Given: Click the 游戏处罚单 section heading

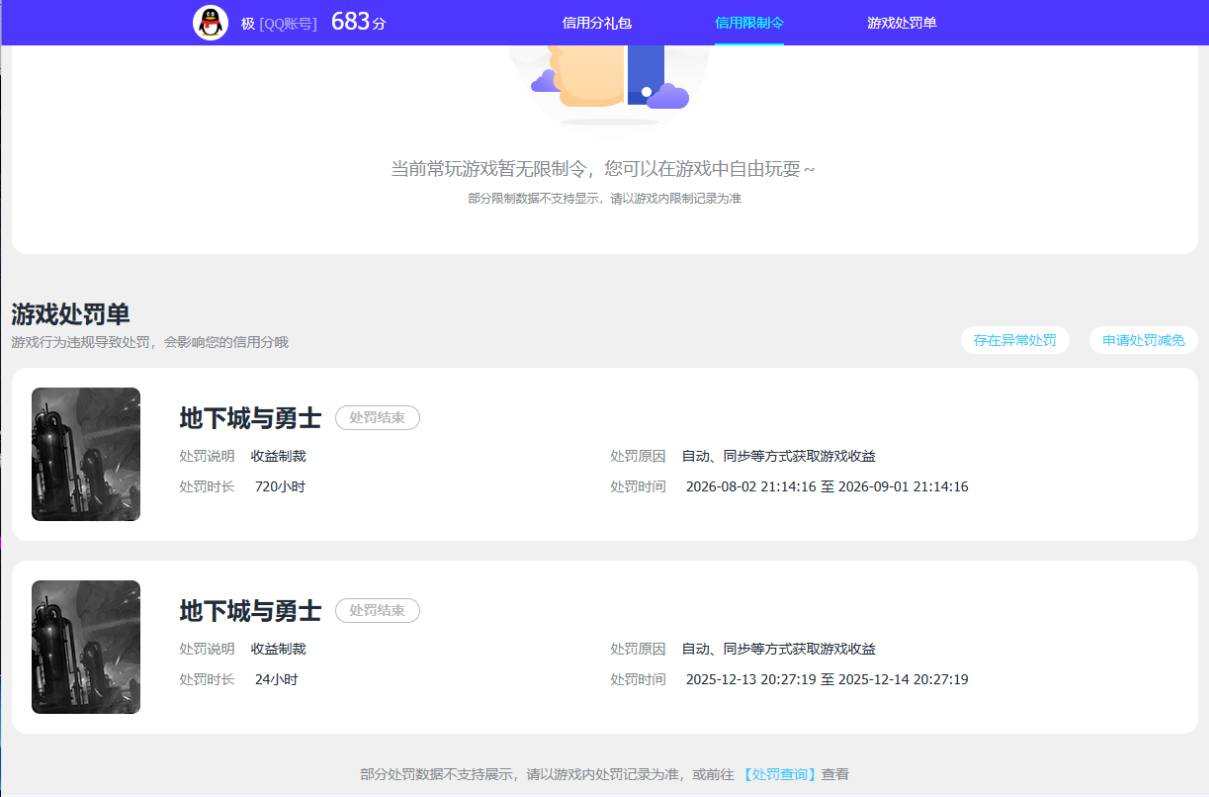Looking at the screenshot, I should [x=71, y=314].
